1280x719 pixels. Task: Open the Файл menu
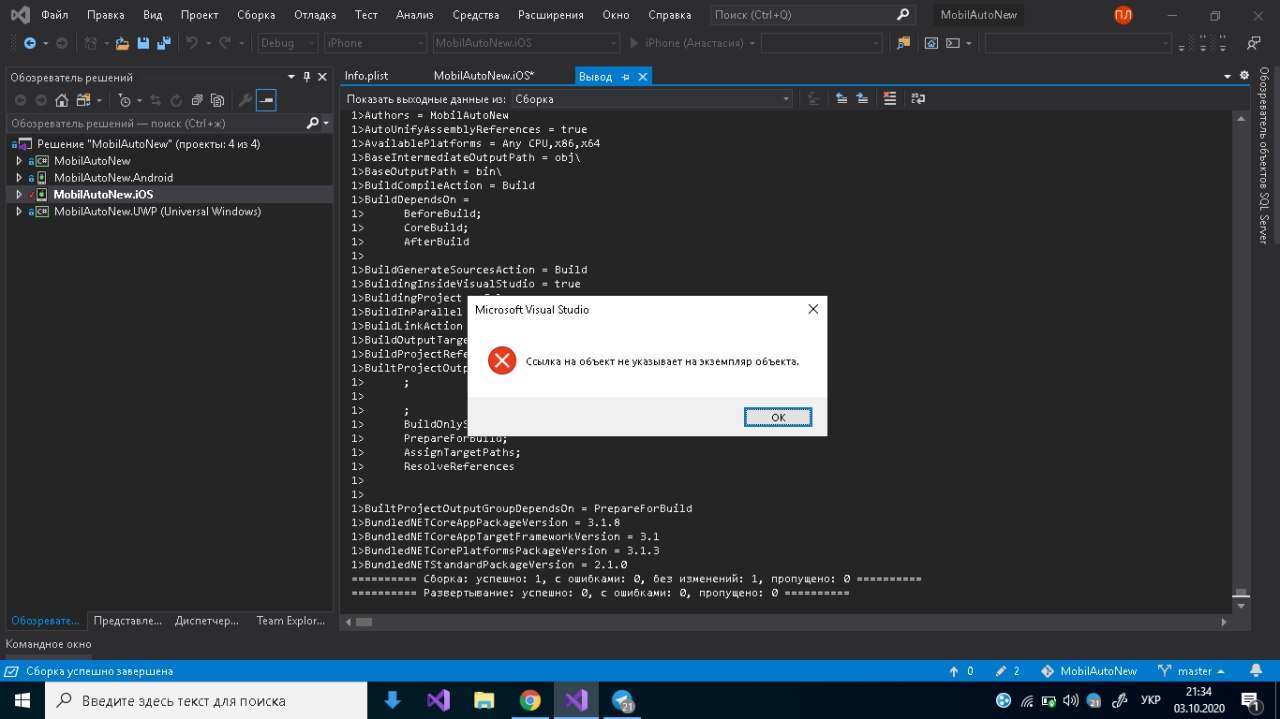coord(54,15)
